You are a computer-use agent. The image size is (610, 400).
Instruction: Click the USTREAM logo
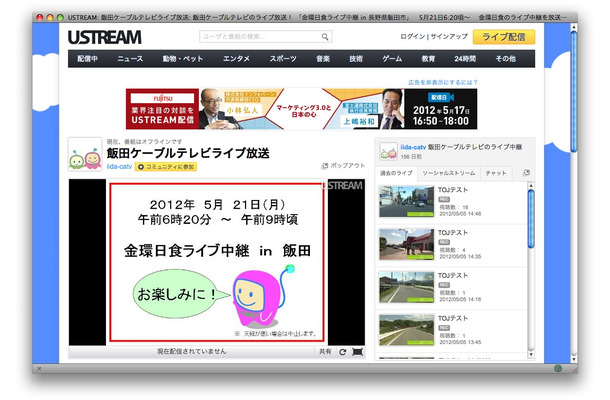coord(105,37)
